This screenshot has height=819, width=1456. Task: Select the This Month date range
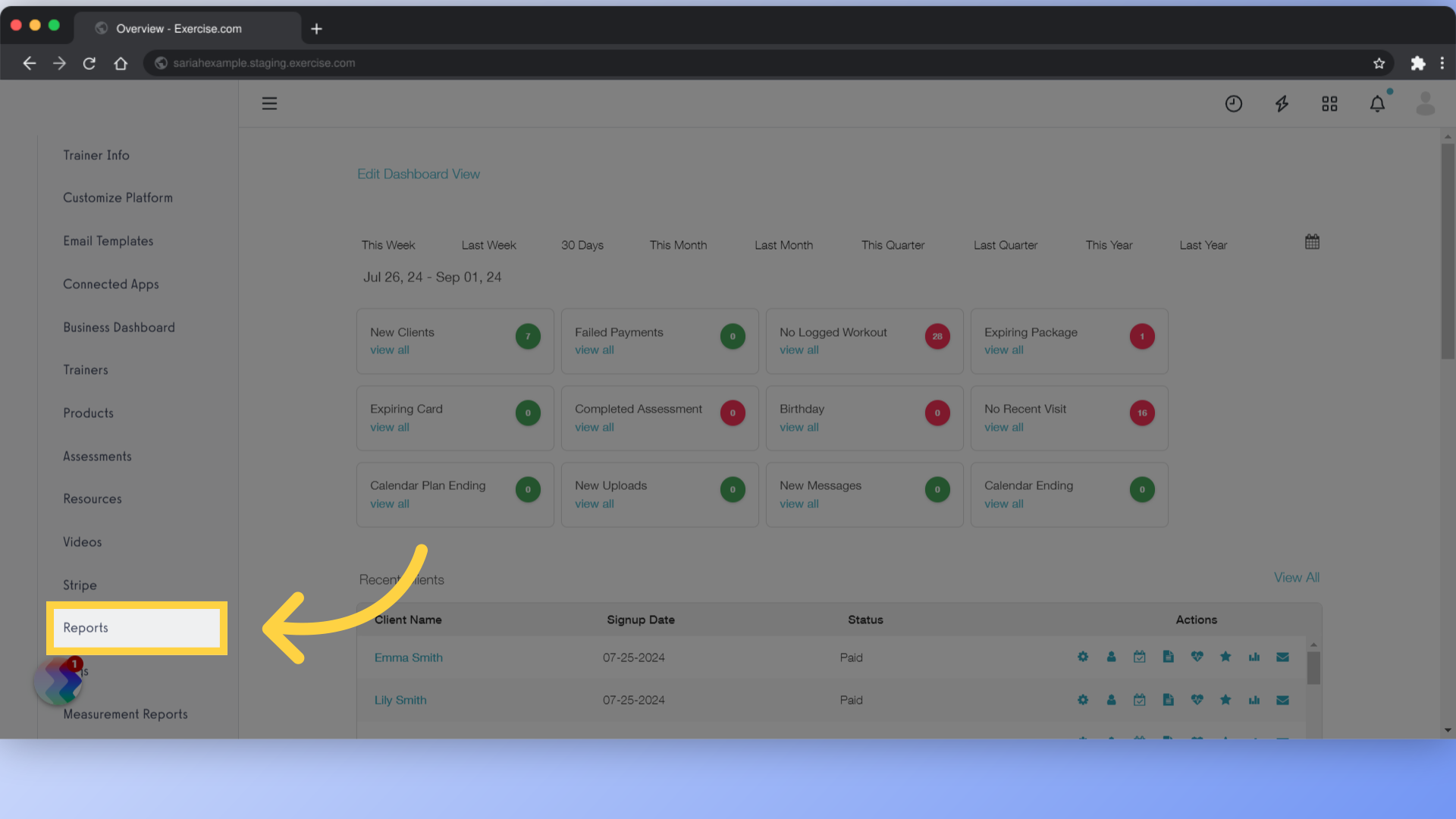[x=679, y=245]
